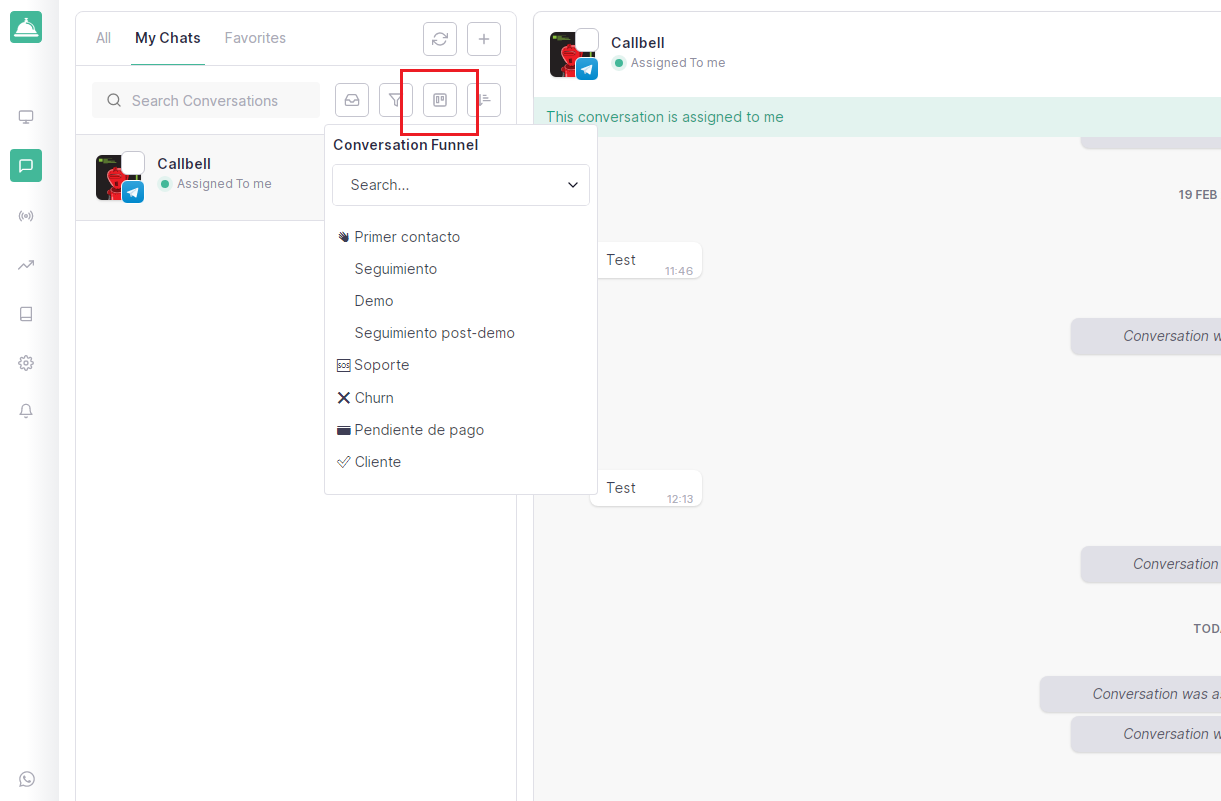Open the monitor dashboard sidebar icon
1221x801 pixels.
point(26,117)
